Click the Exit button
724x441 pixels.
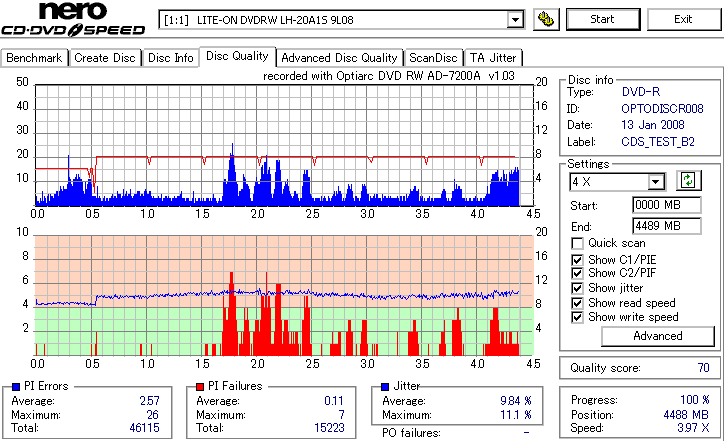[683, 19]
